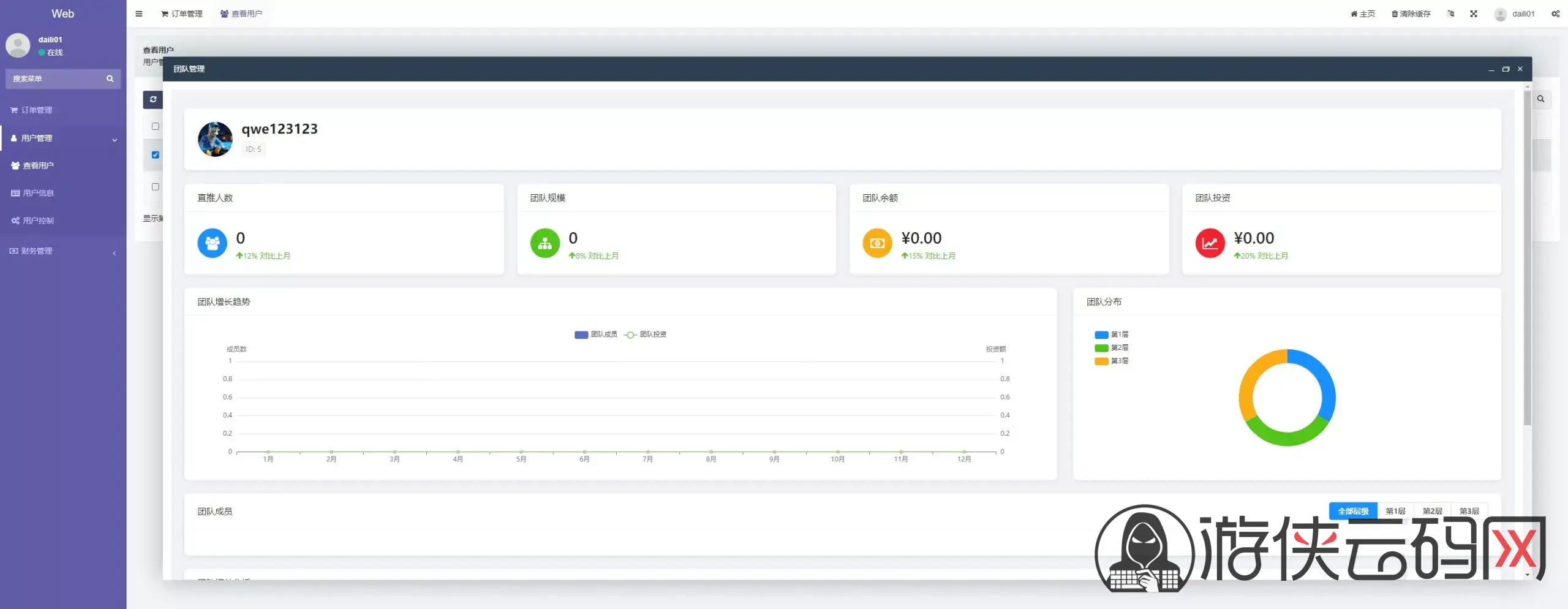
Task: Check the third row checkbox
Action: (156, 187)
